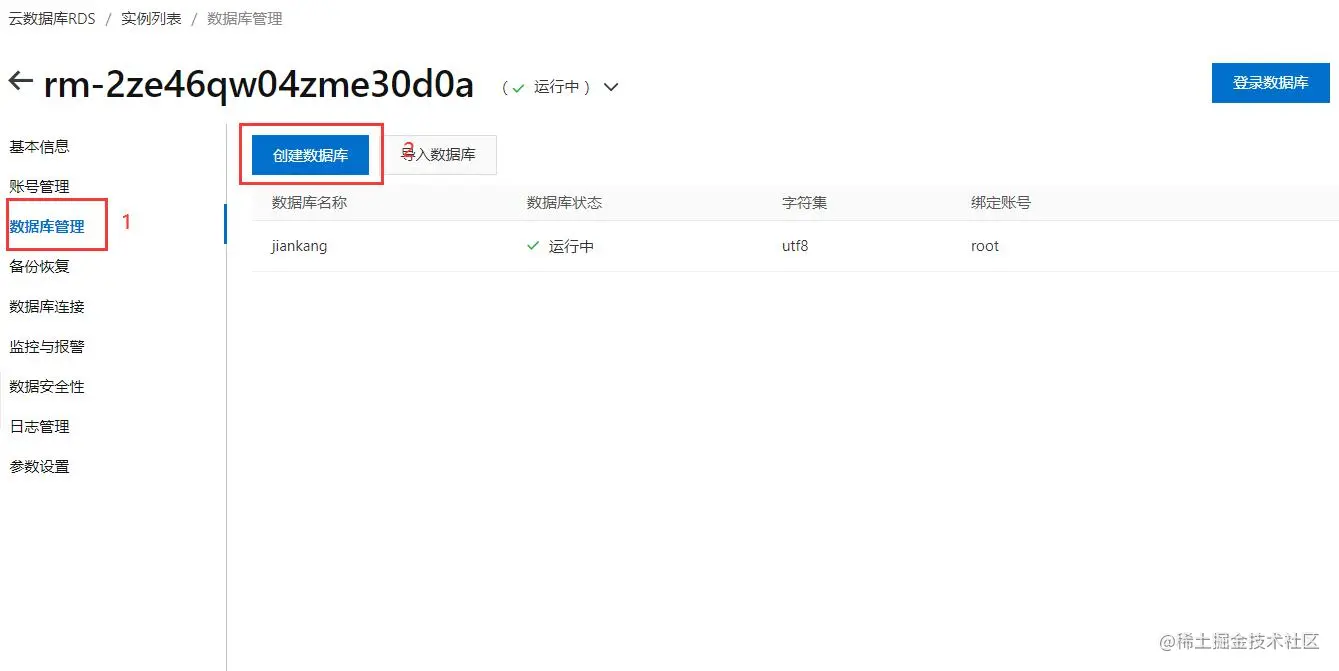Click the instance ID rm-2ze46qw04zme30d0a title
Image resolution: width=1339 pixels, height=671 pixels.
259,85
